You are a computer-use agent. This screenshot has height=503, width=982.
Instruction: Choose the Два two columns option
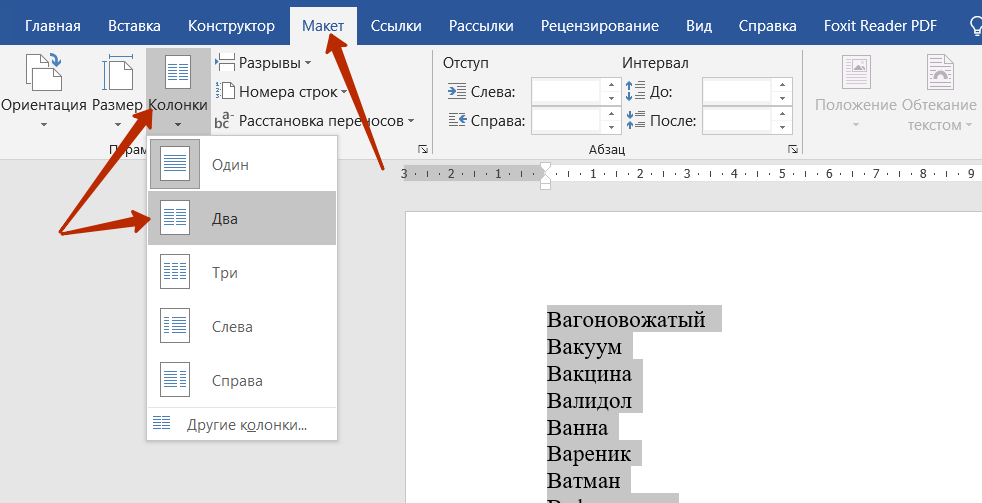point(242,219)
